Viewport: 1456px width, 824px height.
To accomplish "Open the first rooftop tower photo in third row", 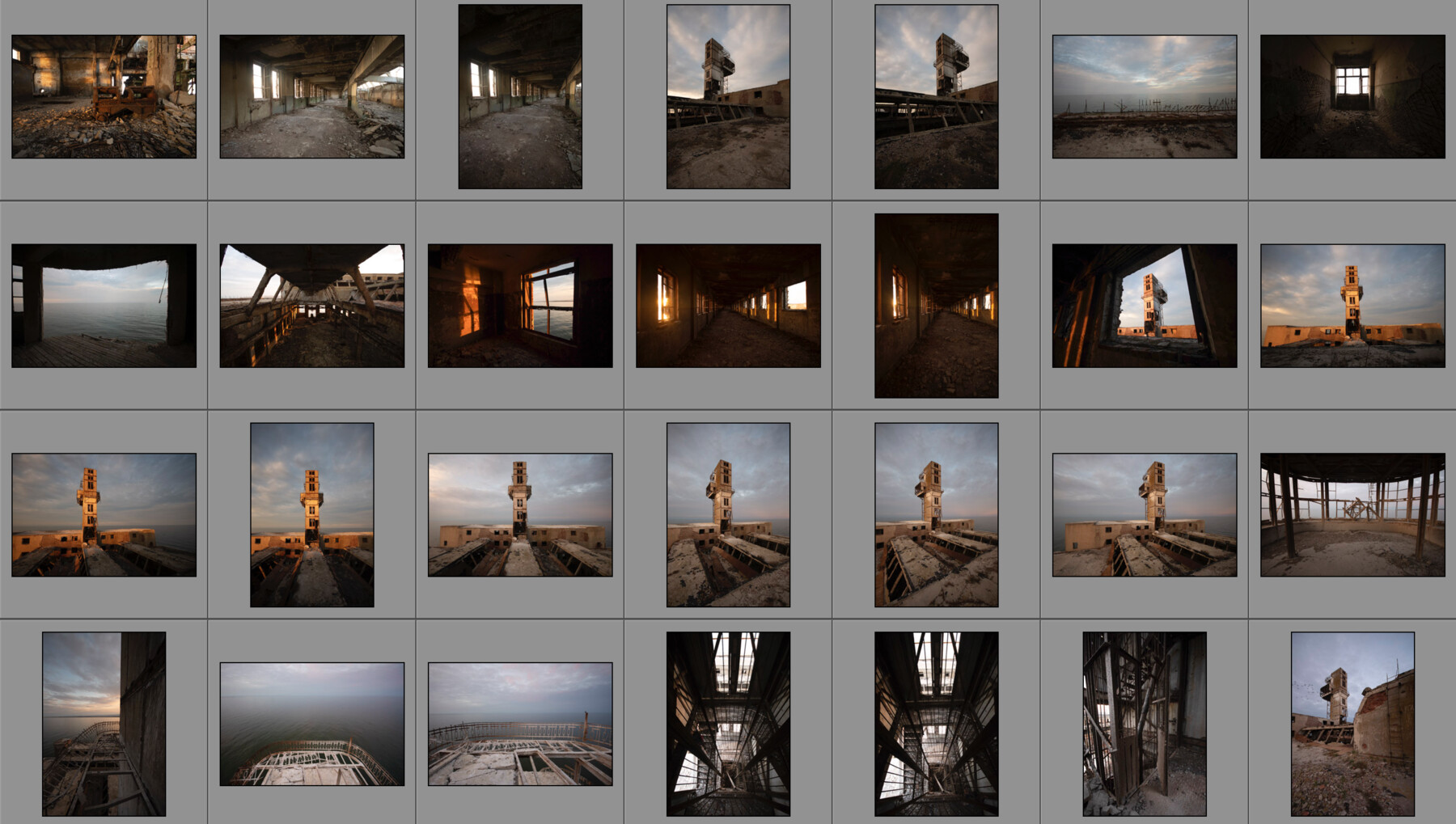I will pyautogui.click(x=104, y=514).
